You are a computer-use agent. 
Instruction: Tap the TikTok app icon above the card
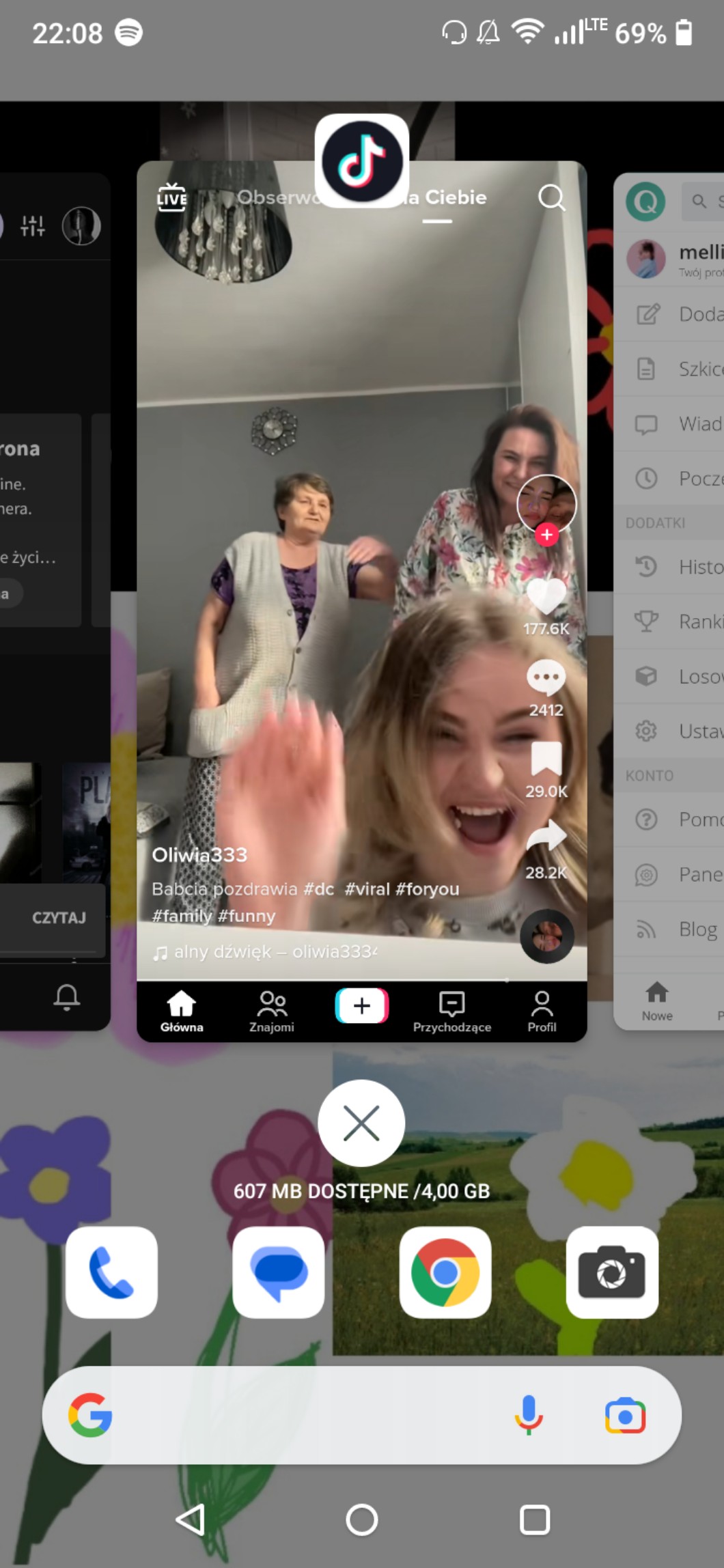click(x=361, y=161)
